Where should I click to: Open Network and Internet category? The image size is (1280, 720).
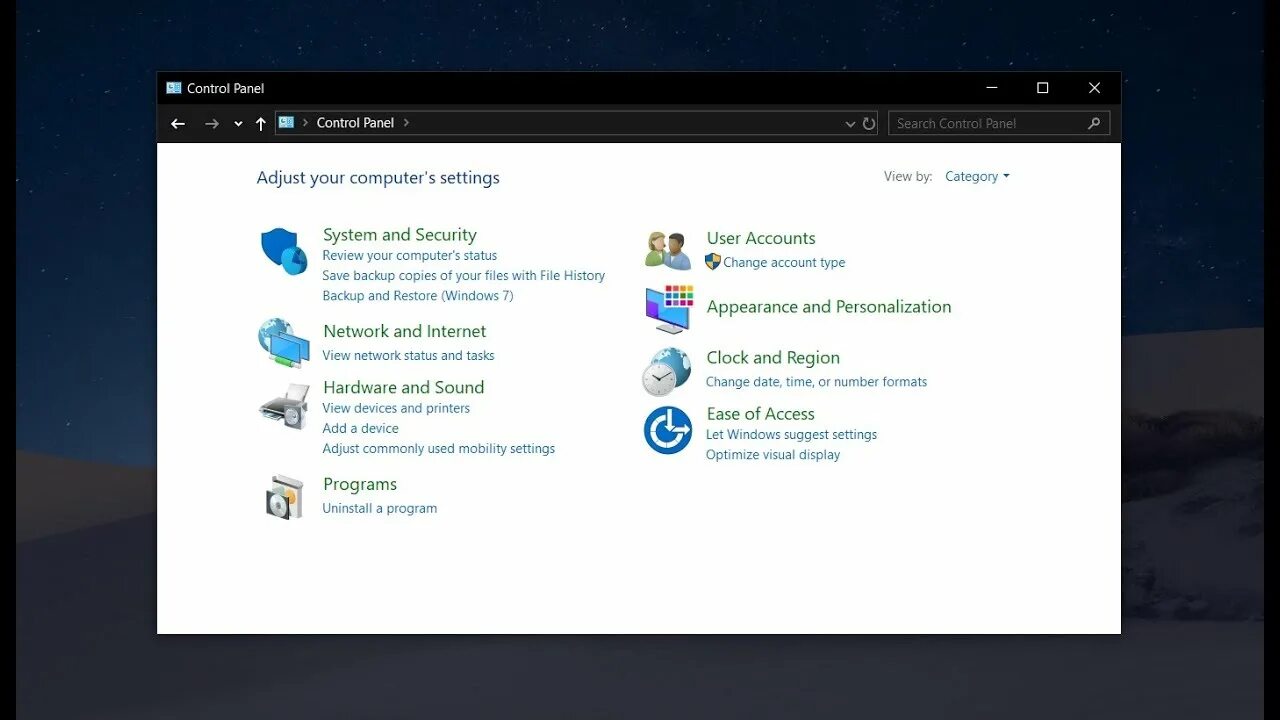pyautogui.click(x=404, y=331)
